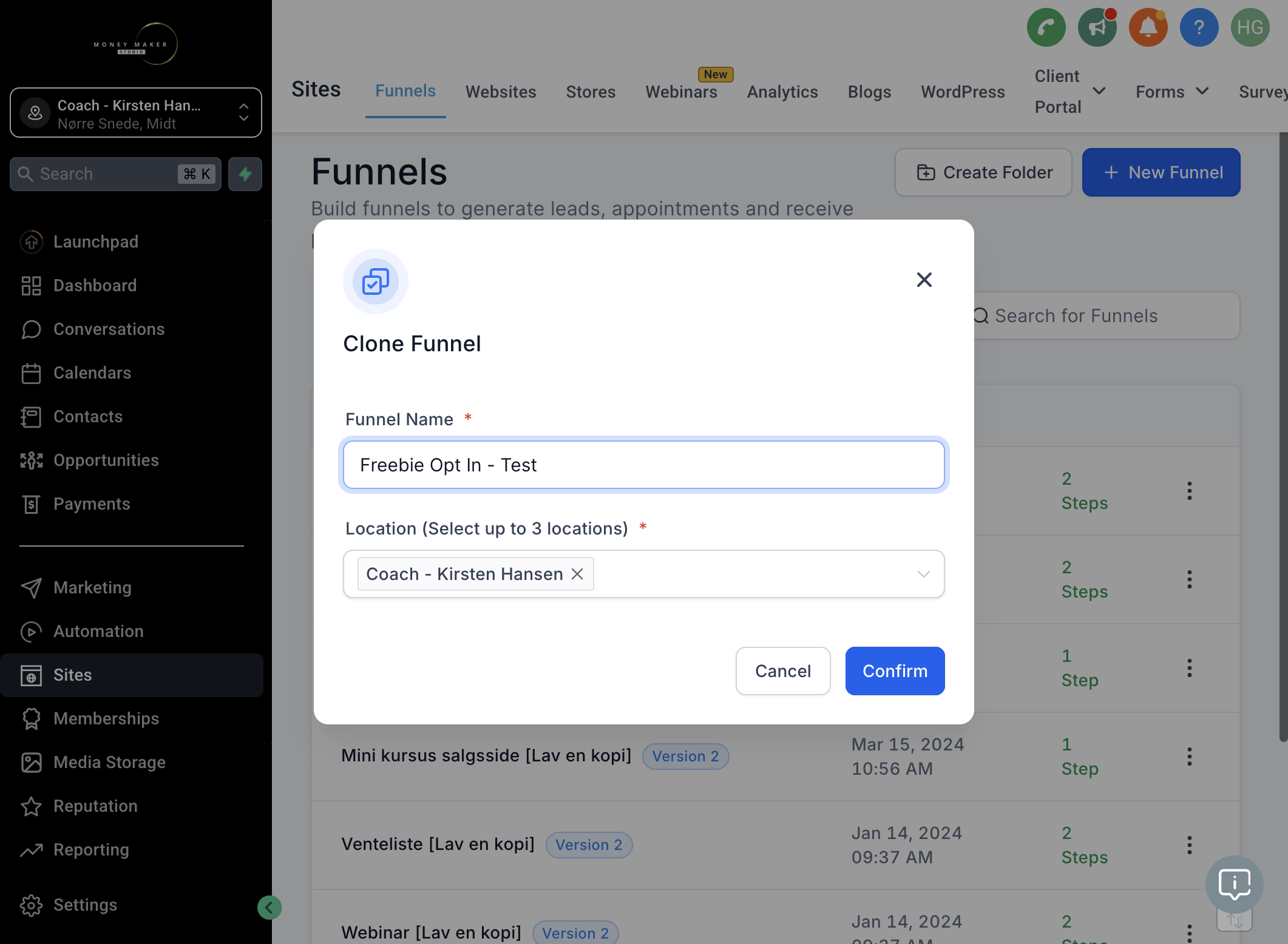Open the notifications bell icon
This screenshot has height=944, width=1288.
tap(1148, 27)
